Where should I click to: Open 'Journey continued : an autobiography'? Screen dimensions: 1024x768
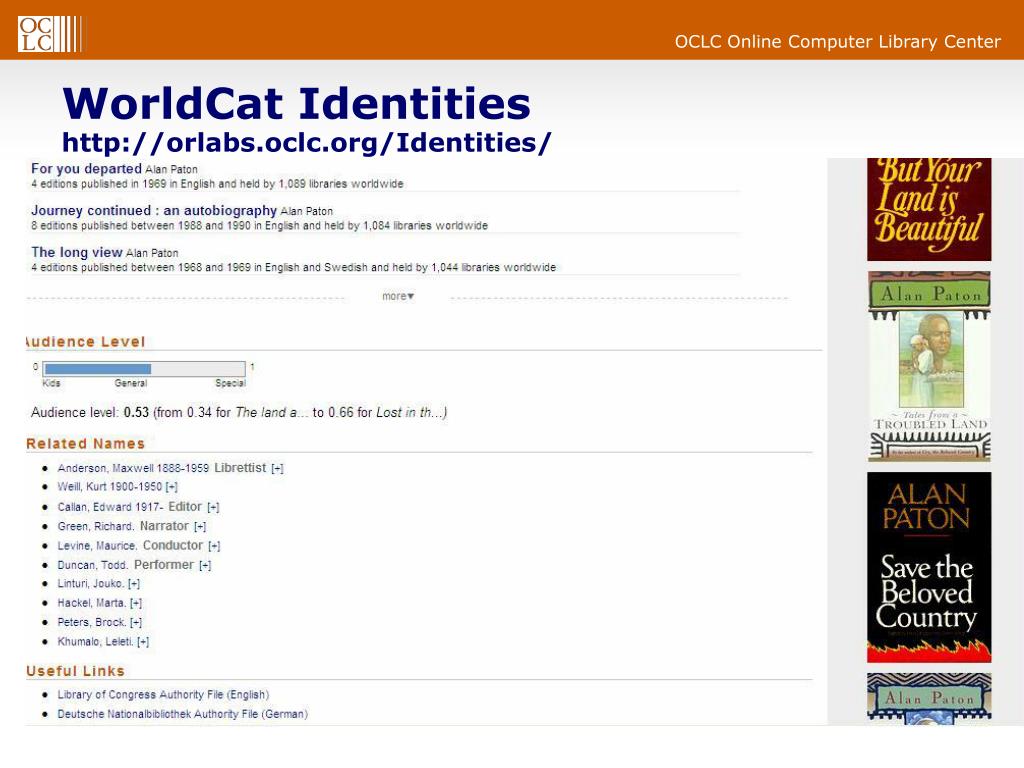click(x=154, y=210)
